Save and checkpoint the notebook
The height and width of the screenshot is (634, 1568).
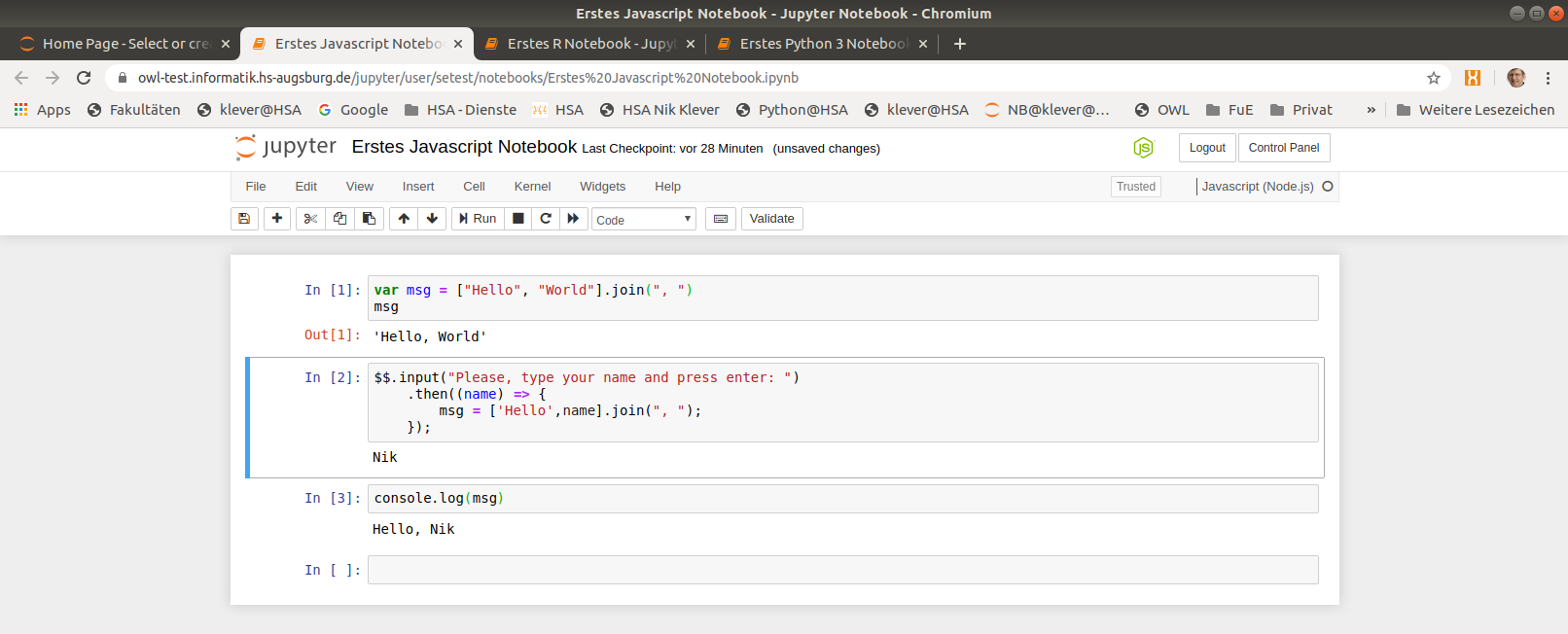point(244,219)
